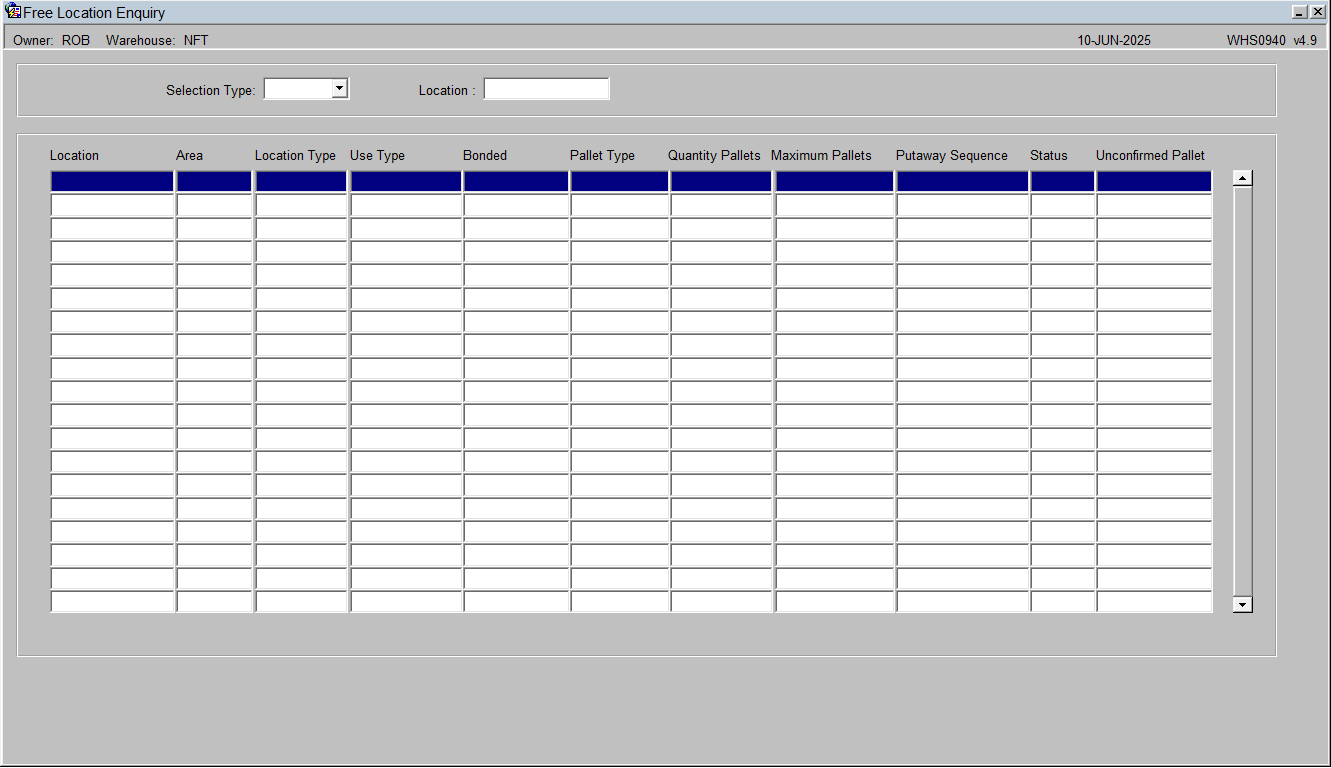Click the WHS0940 v4.9 version text
Image resolution: width=1331 pixels, height=768 pixels.
1272,41
